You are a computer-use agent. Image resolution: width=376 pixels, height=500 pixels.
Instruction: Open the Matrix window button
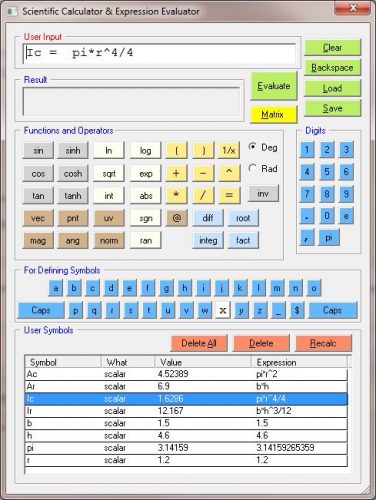point(273,115)
